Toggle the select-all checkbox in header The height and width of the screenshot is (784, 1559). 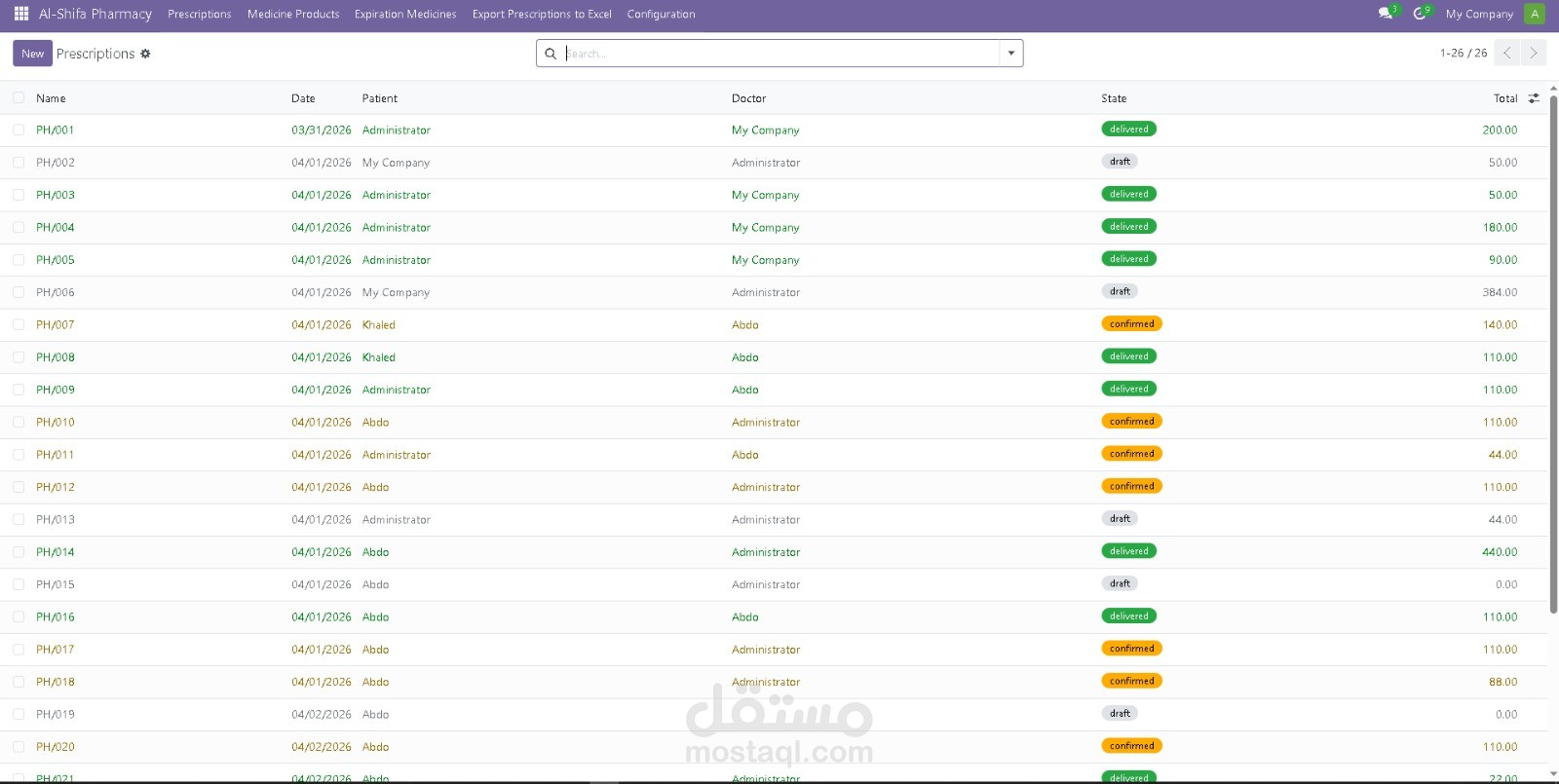pos(19,97)
